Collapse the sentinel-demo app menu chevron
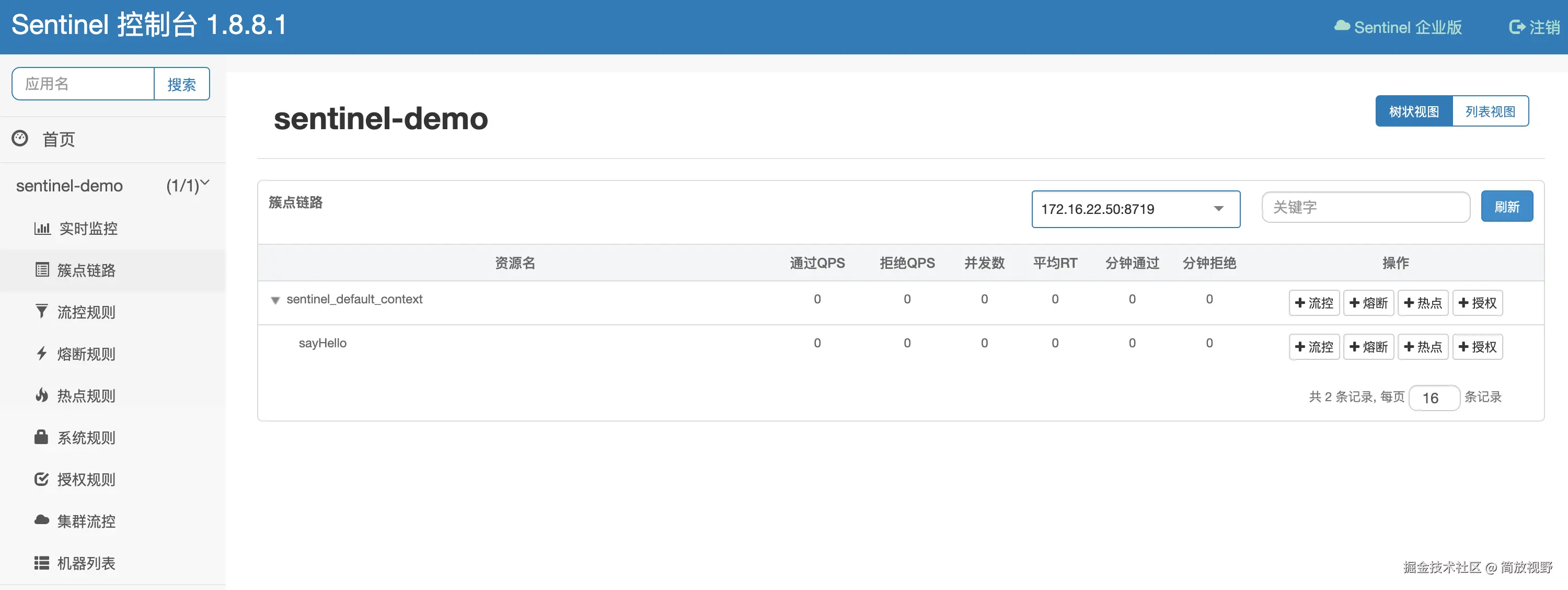 (x=205, y=182)
